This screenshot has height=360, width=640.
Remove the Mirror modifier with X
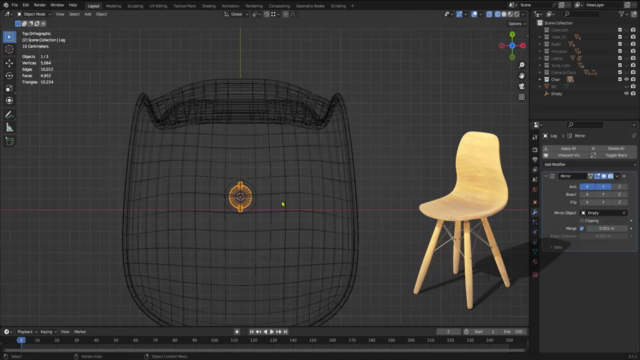point(624,176)
